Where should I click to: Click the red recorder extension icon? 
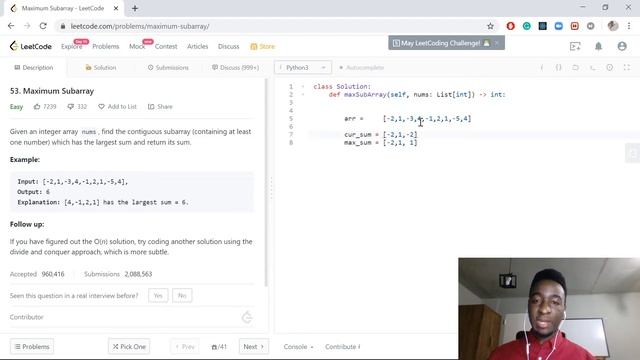pos(575,26)
